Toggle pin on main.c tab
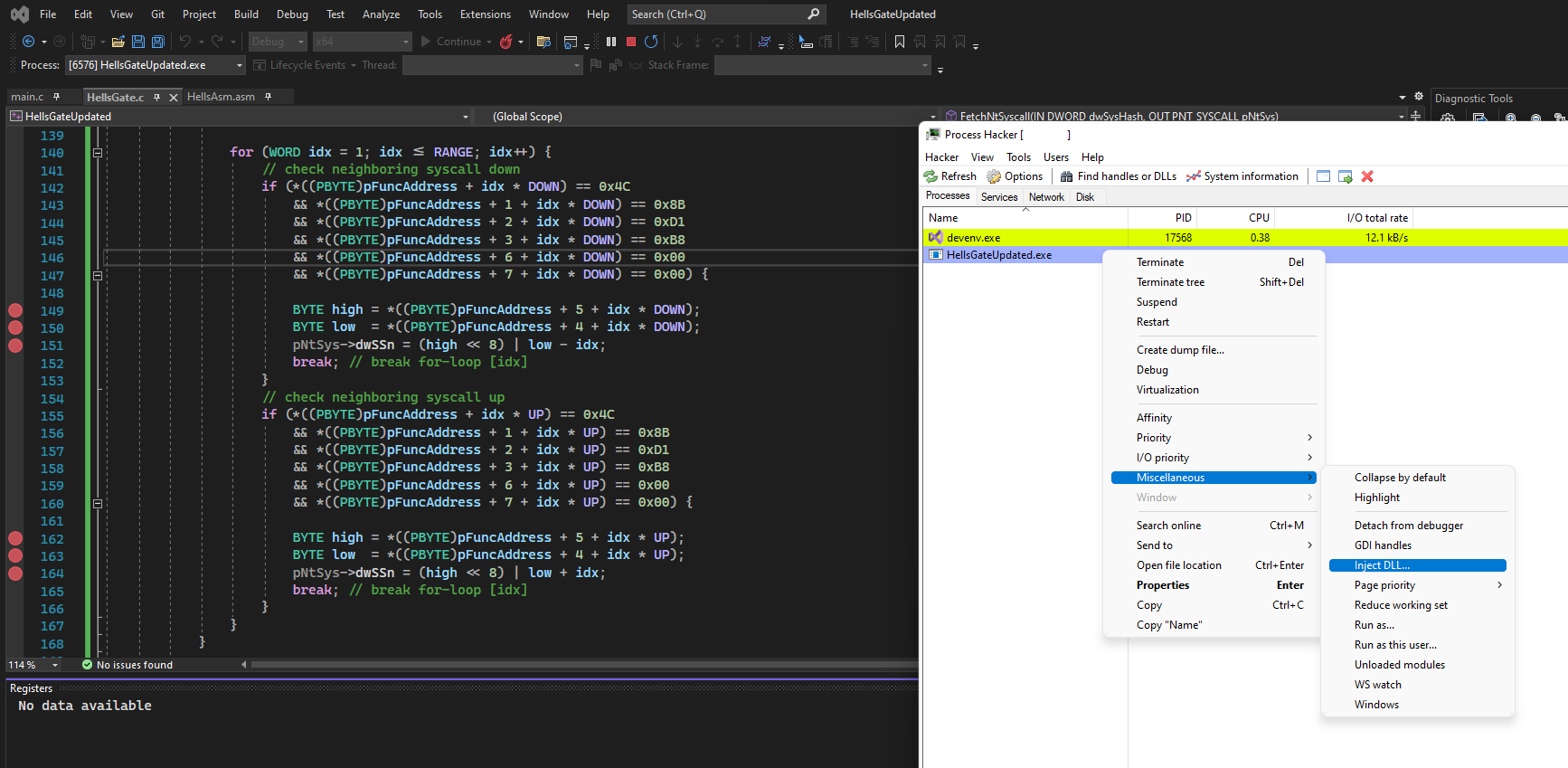This screenshot has width=1568, height=768. pyautogui.click(x=56, y=97)
